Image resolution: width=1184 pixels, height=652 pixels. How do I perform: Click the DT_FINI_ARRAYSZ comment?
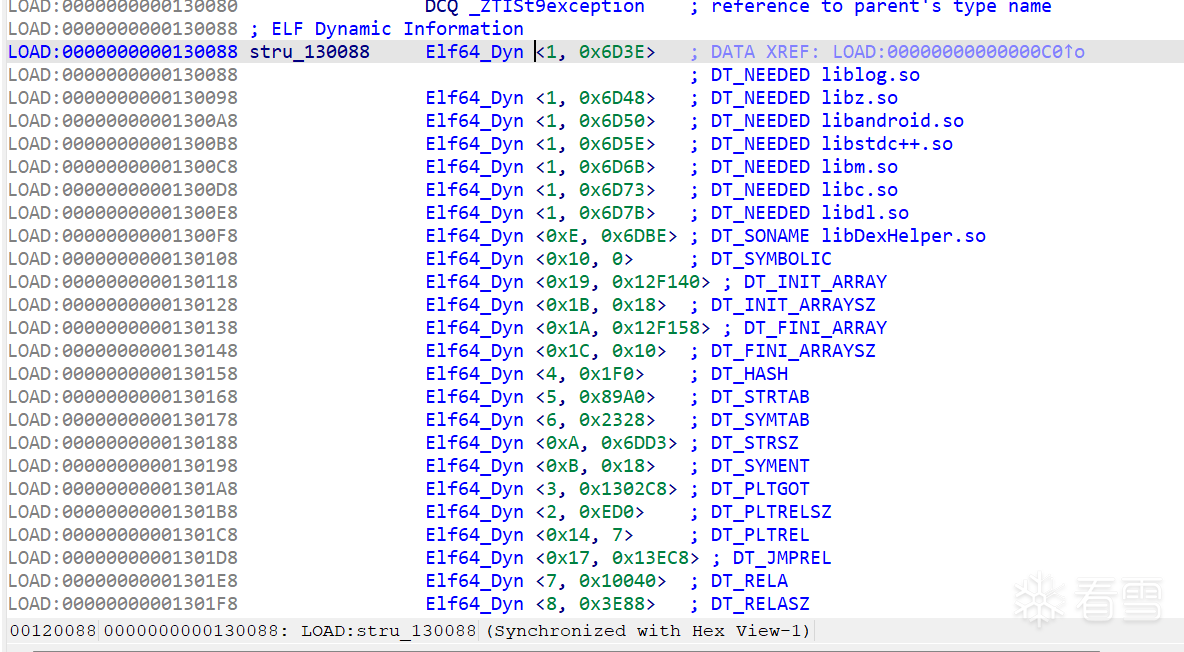coord(793,351)
